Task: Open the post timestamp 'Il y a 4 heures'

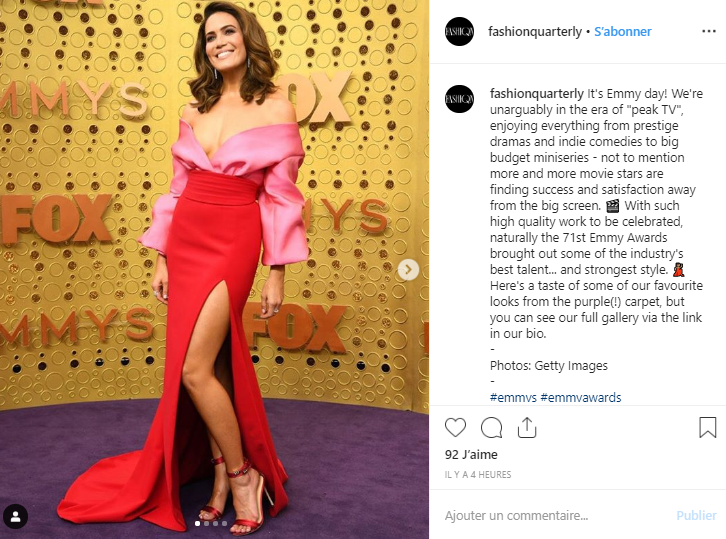Action: (478, 475)
